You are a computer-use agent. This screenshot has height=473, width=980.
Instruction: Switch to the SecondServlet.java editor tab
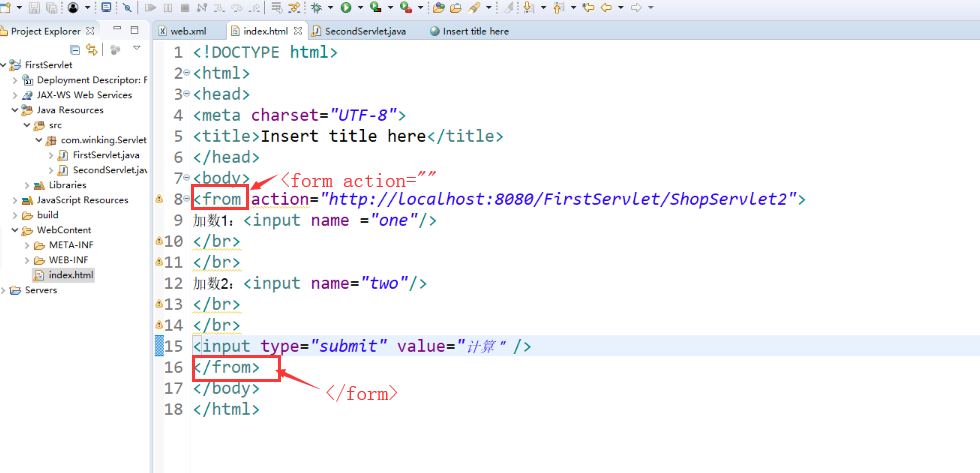pyautogui.click(x=366, y=31)
